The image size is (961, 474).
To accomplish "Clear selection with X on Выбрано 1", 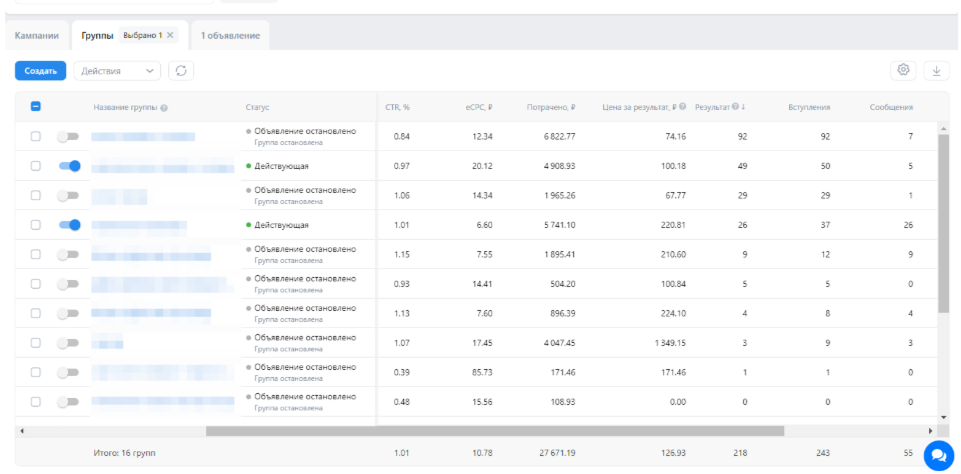I will 170,35.
